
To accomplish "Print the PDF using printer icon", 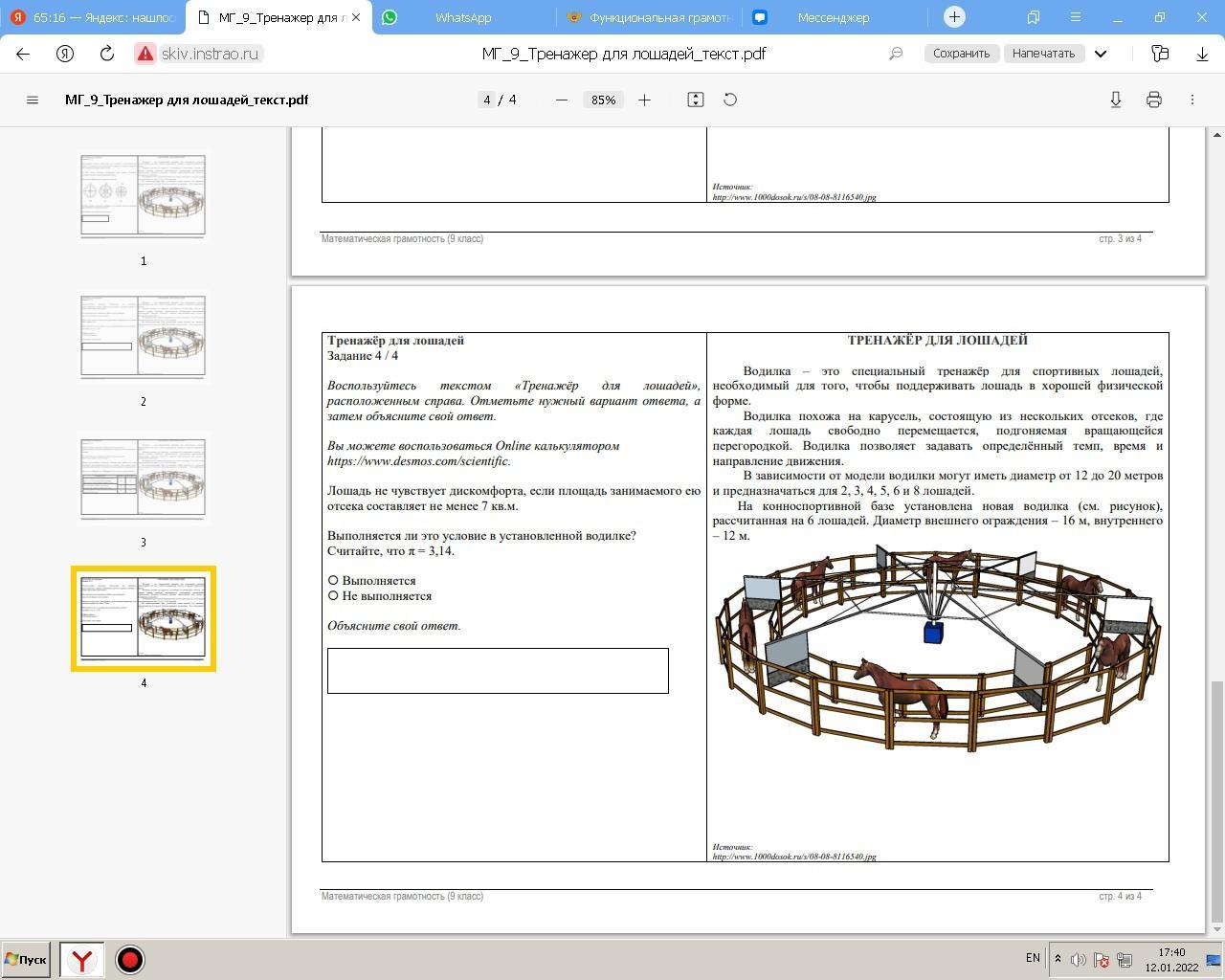I will click(1154, 100).
